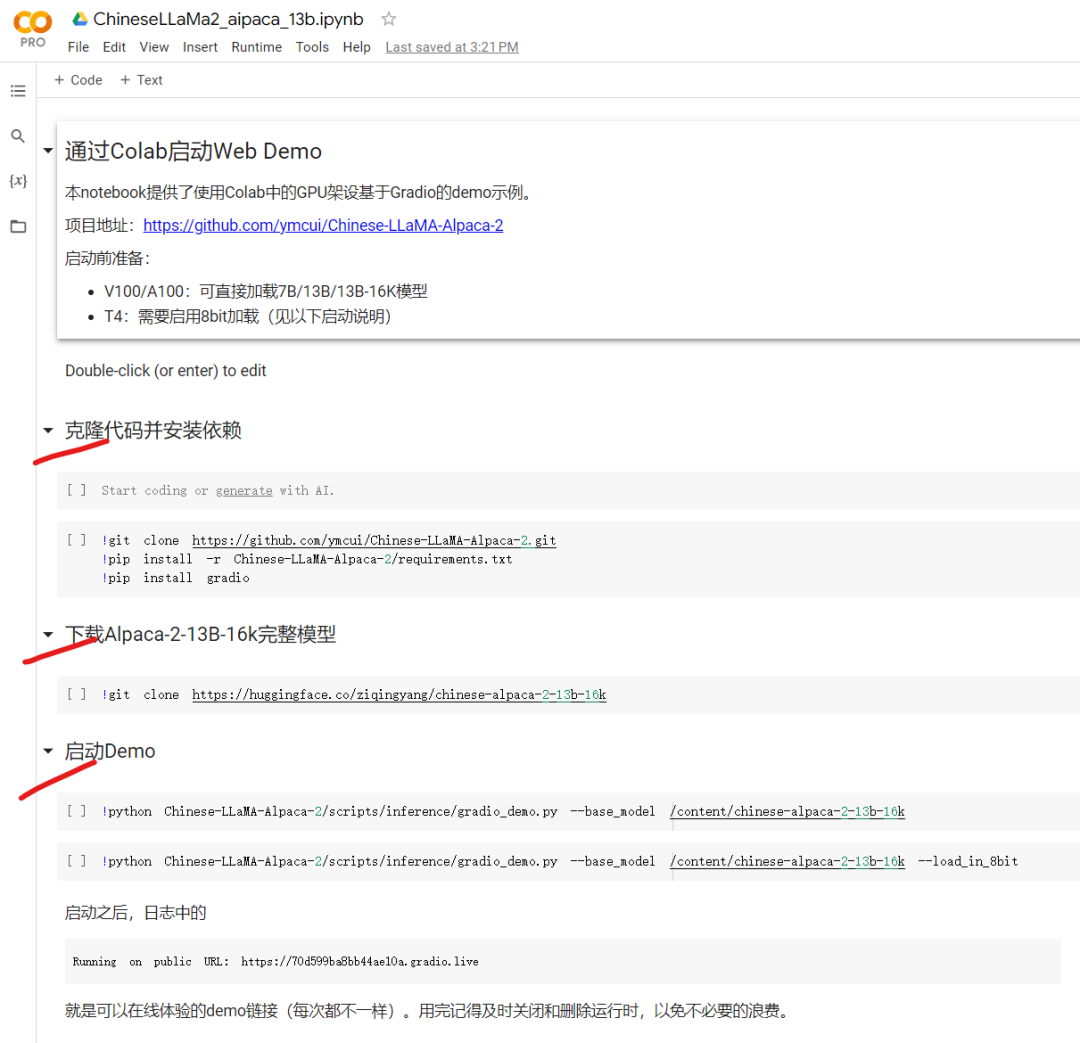
Task: Click the 克隆代码并安装依赖 heading text
Action: click(x=153, y=431)
